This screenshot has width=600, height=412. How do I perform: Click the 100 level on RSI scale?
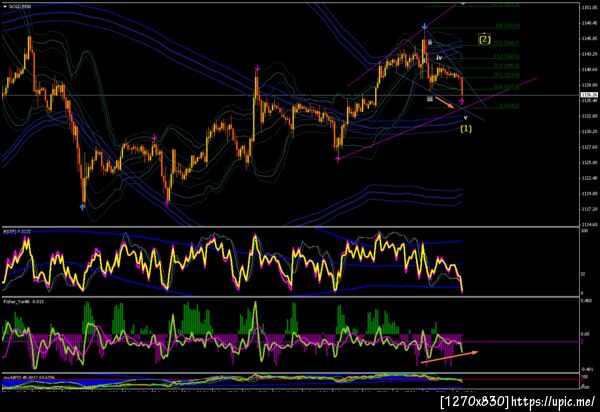(584, 231)
